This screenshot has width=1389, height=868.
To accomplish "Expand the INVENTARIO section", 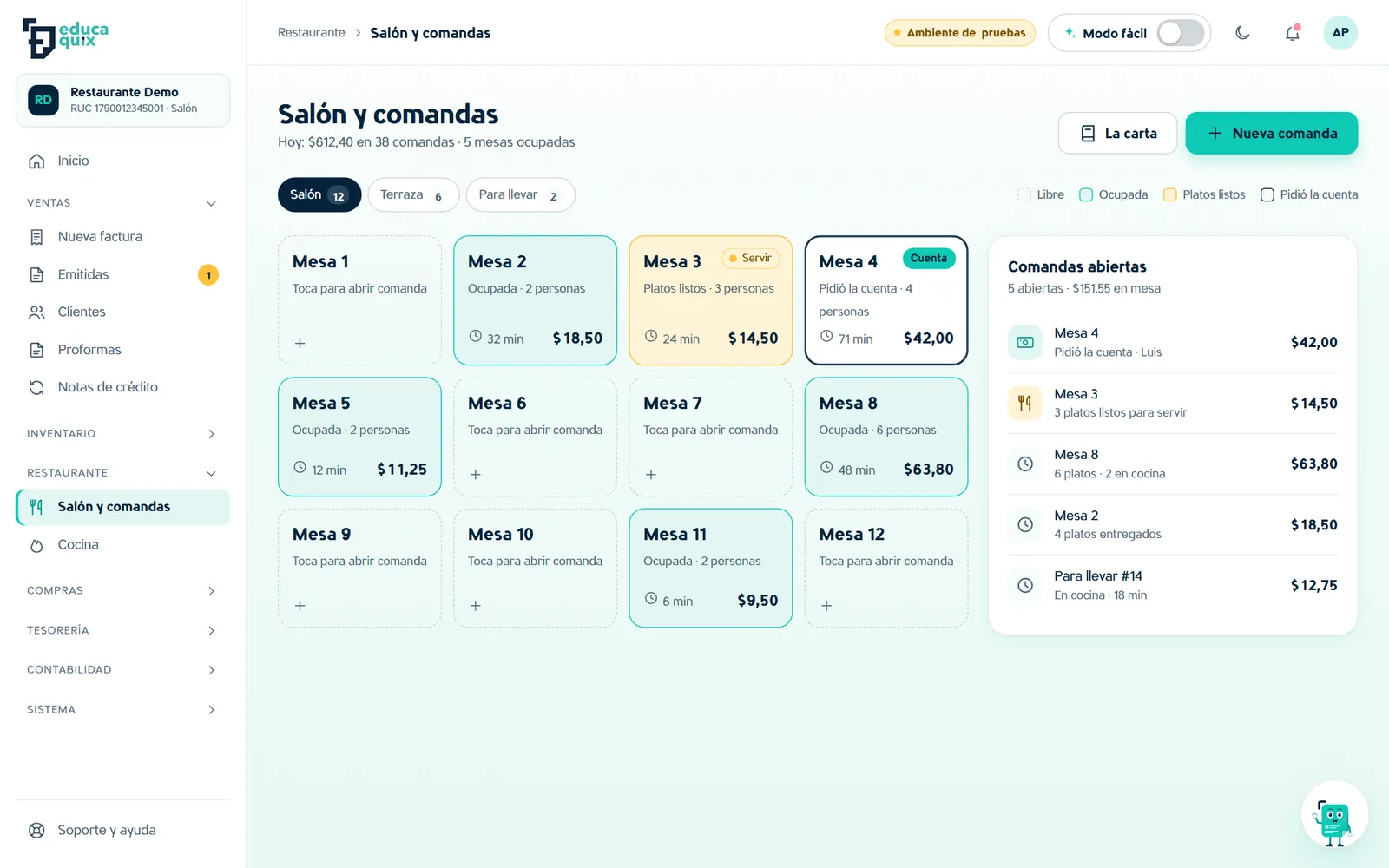I will pyautogui.click(x=122, y=434).
